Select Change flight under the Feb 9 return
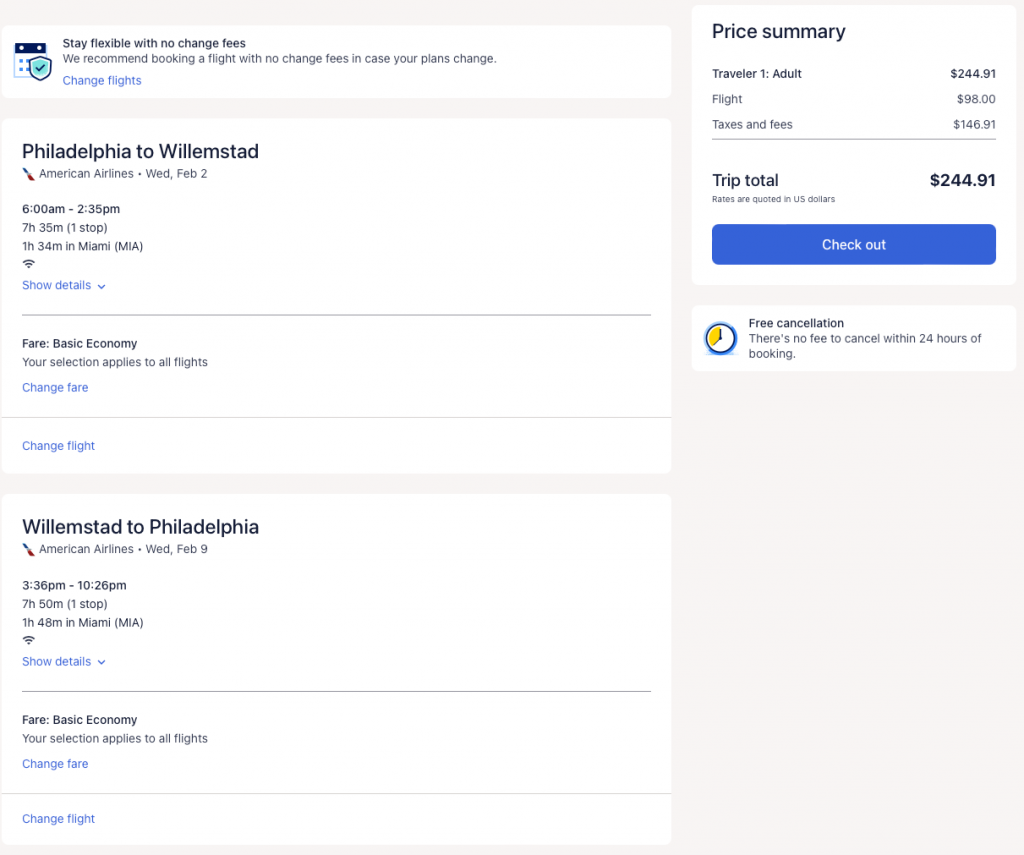 coord(58,819)
